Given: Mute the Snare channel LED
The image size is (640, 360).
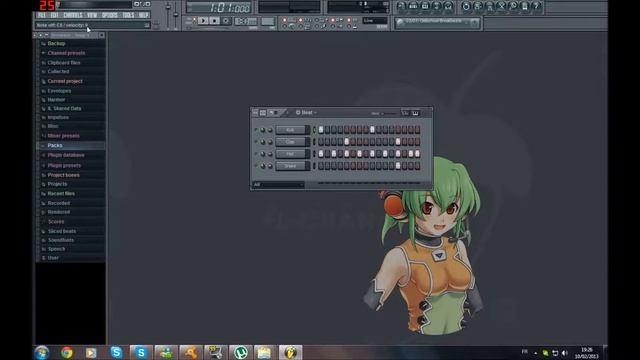Looking at the screenshot, I should pos(256,166).
